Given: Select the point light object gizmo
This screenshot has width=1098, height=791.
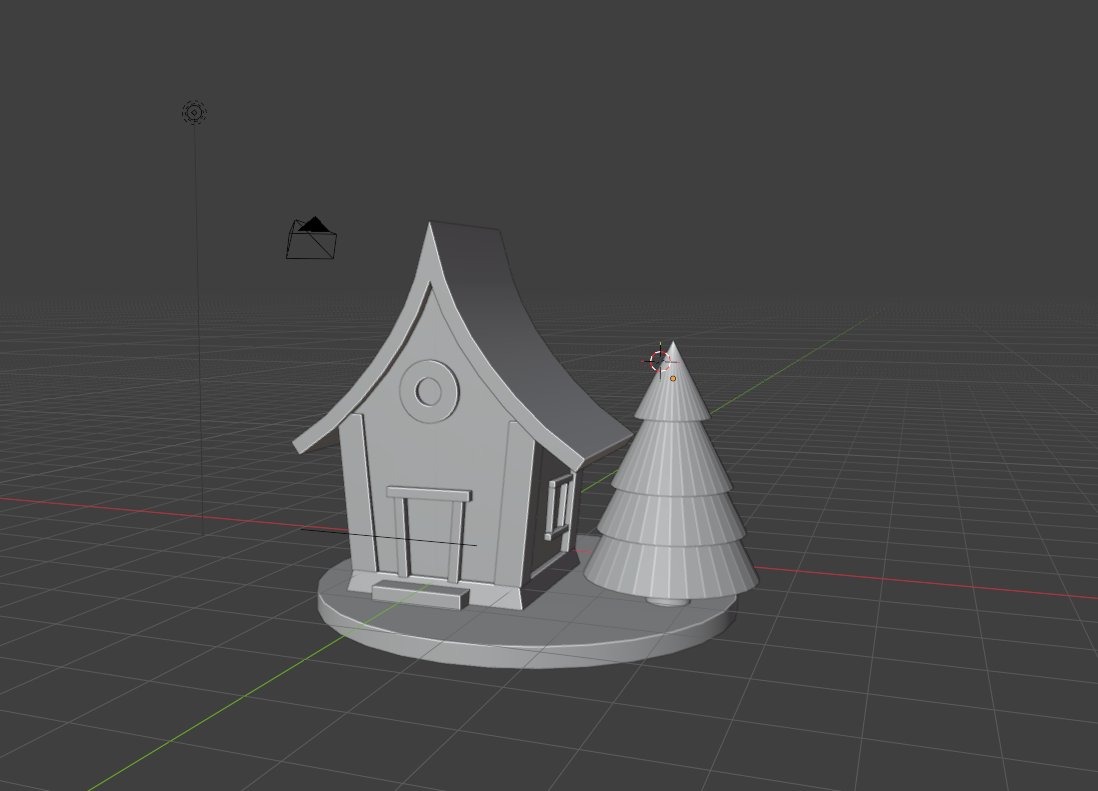Looking at the screenshot, I should (x=194, y=113).
